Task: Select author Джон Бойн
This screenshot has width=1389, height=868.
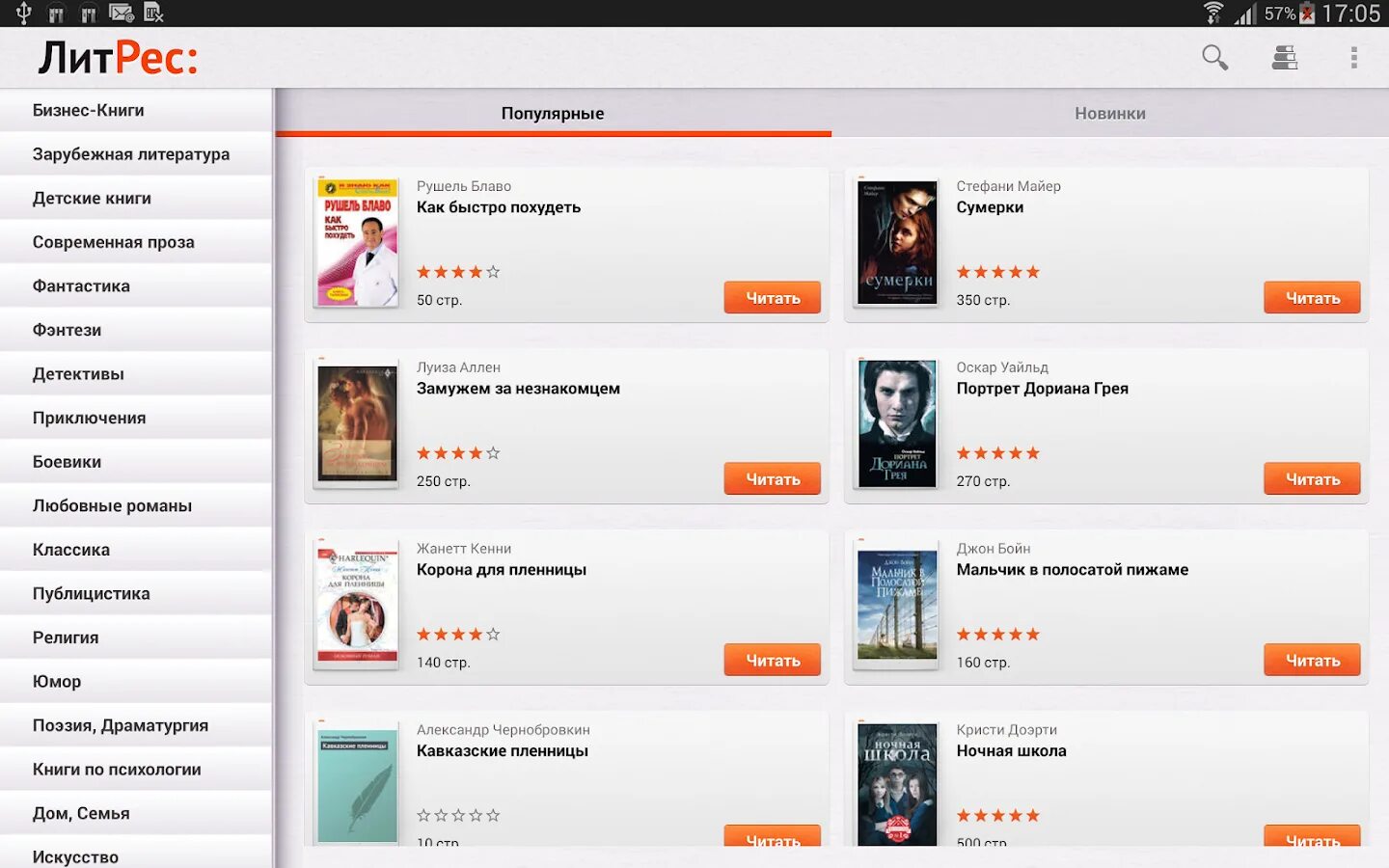Action: [994, 549]
